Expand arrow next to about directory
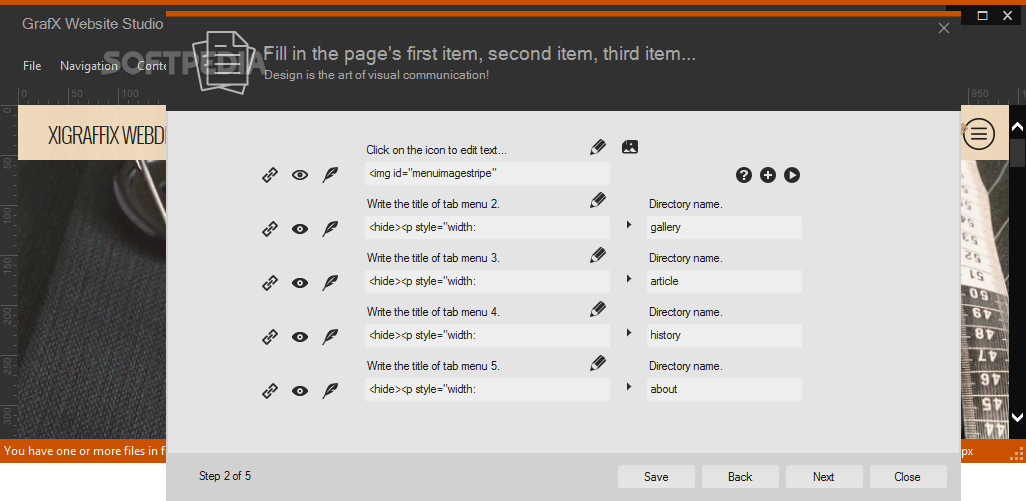 click(x=629, y=387)
